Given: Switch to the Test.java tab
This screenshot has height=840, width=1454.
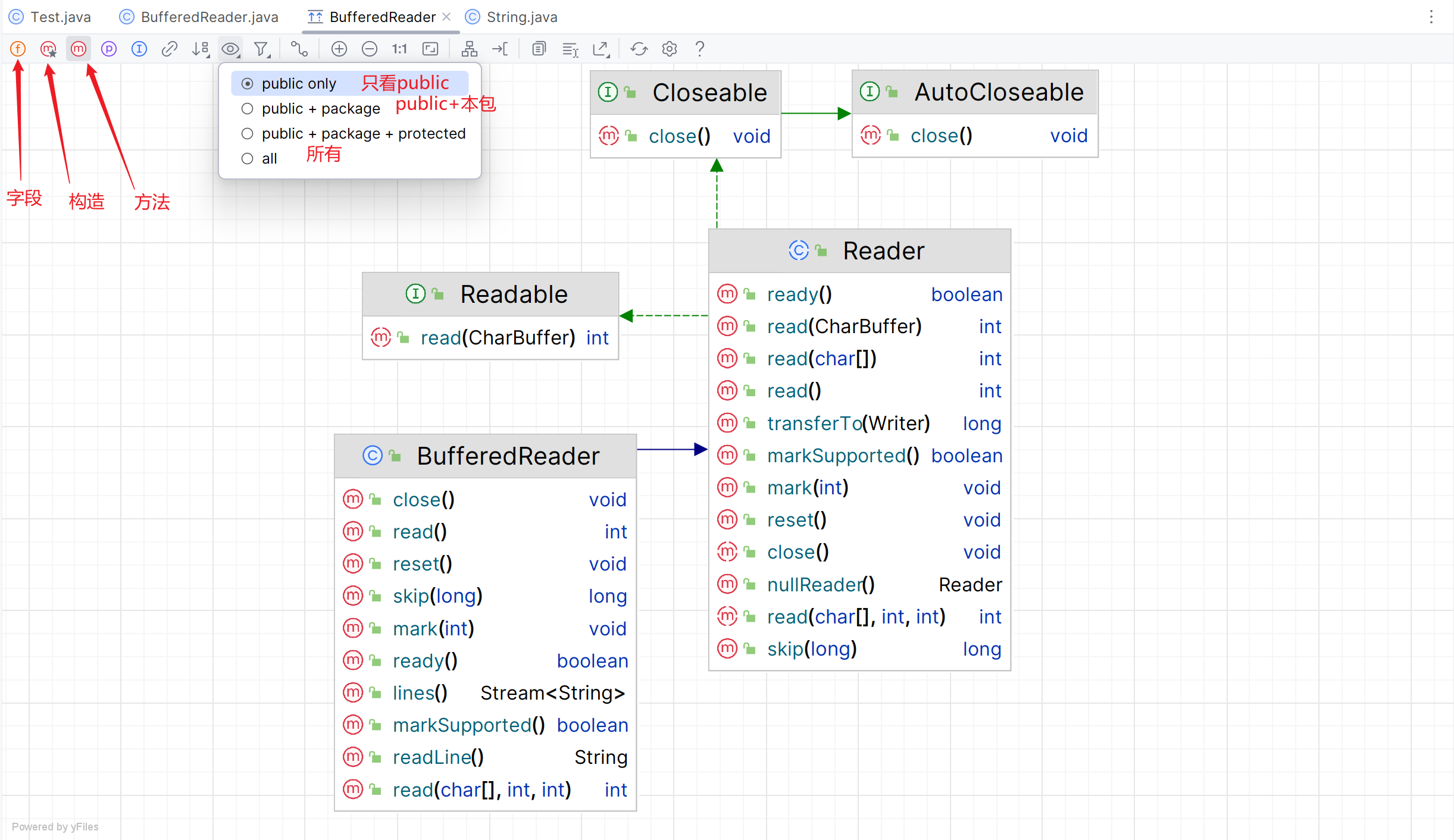Looking at the screenshot, I should [x=50, y=17].
